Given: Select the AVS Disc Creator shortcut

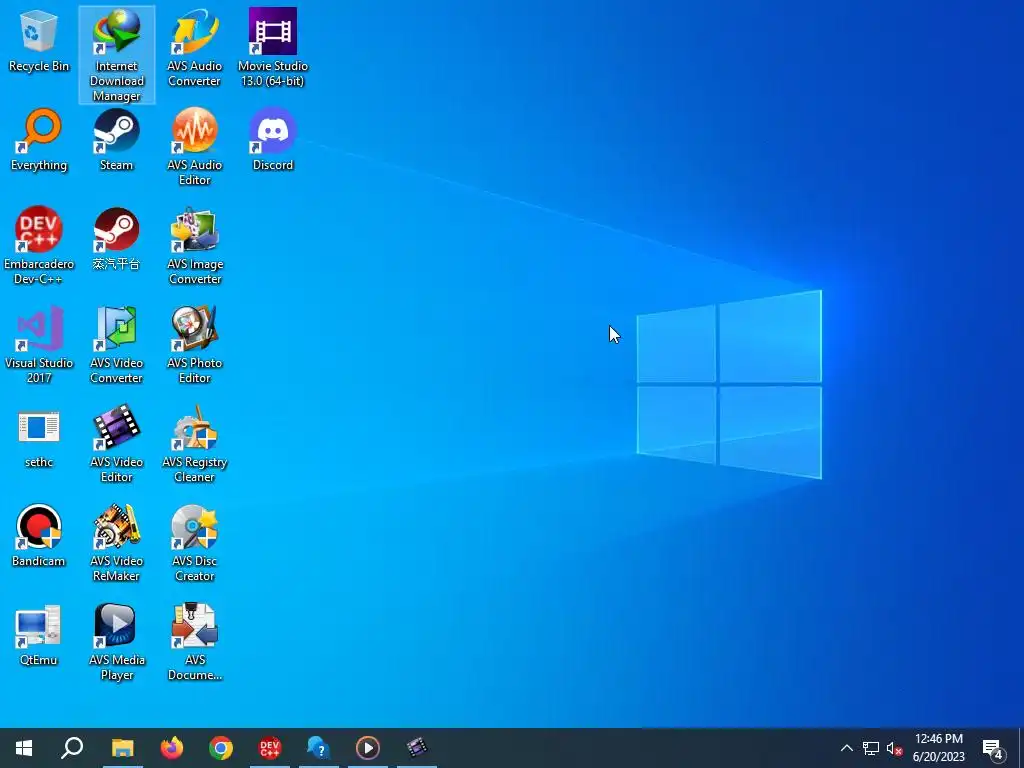Looking at the screenshot, I should click(x=195, y=543).
